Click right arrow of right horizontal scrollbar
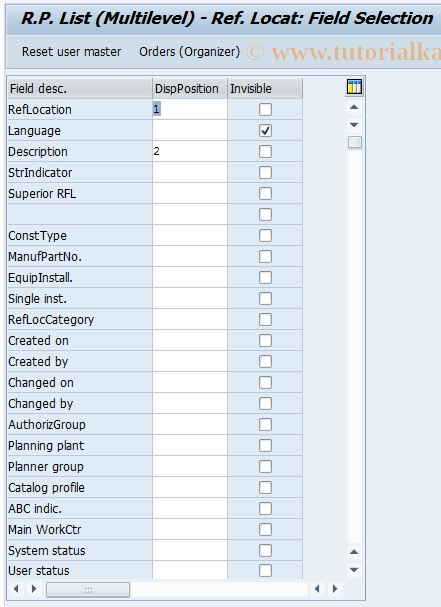 tap(335, 589)
